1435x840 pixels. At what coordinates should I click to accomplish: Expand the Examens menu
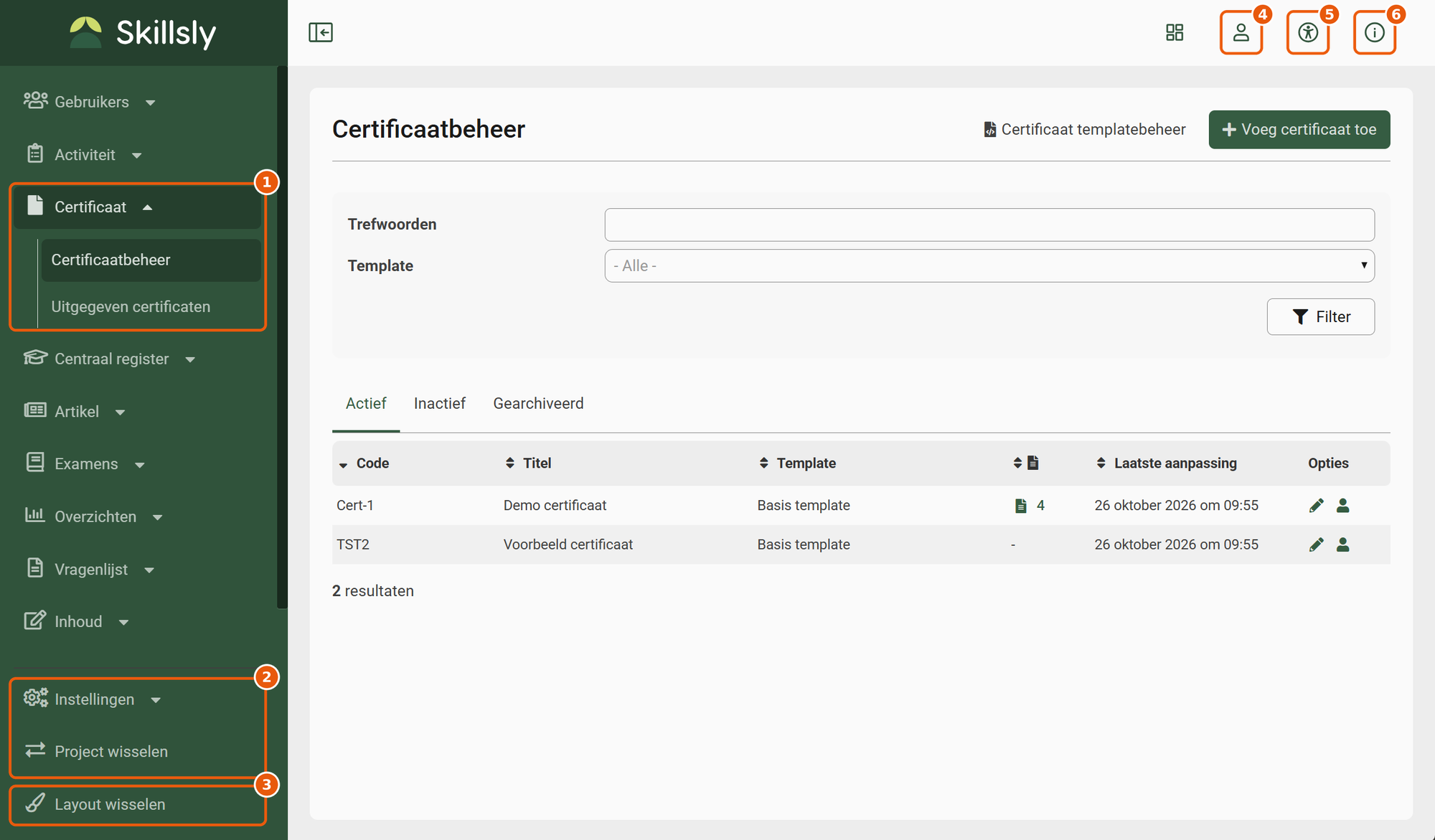point(85,464)
